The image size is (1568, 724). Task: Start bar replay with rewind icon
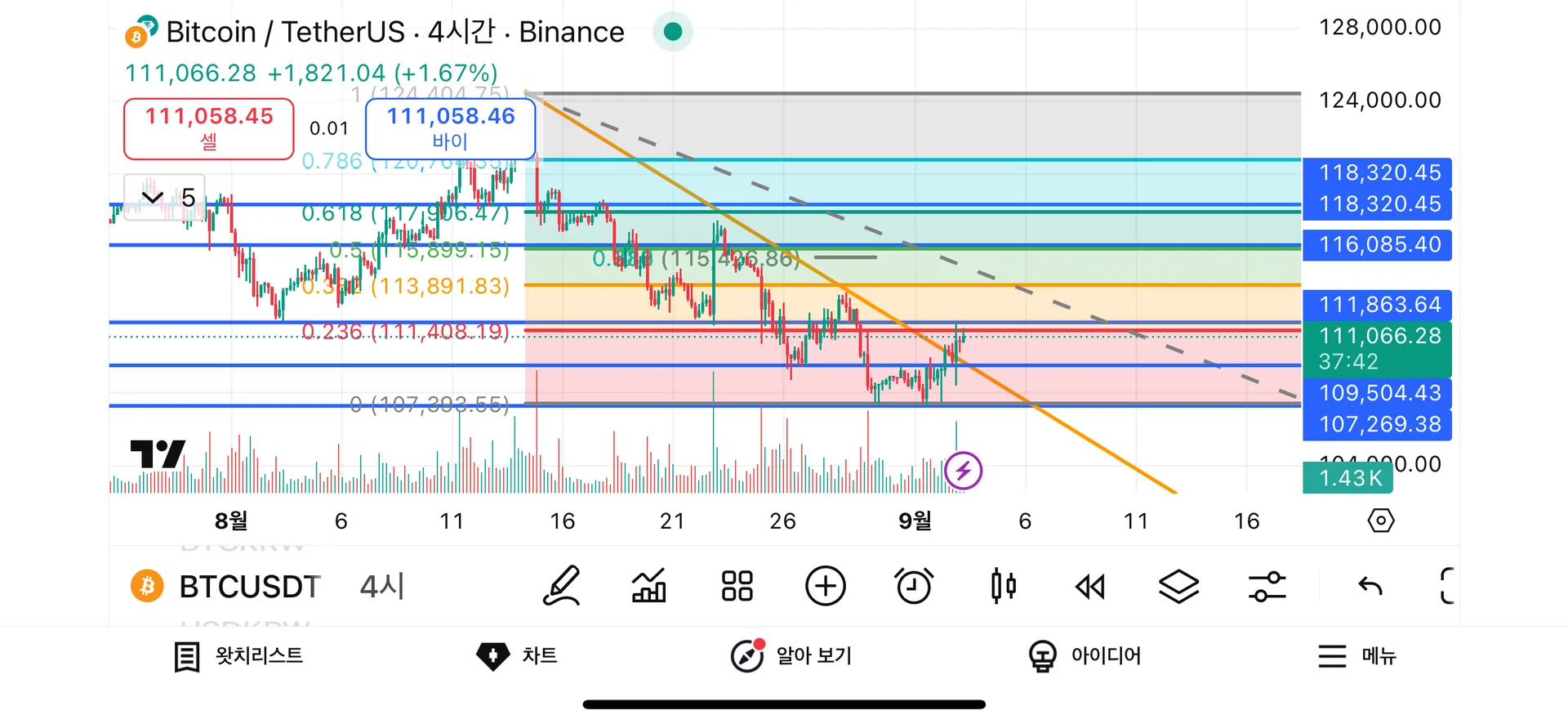pyautogui.click(x=1090, y=587)
